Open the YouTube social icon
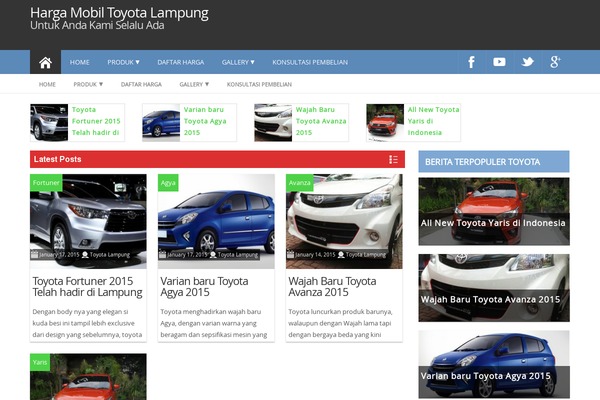Image resolution: width=600 pixels, height=400 pixels. [x=499, y=62]
